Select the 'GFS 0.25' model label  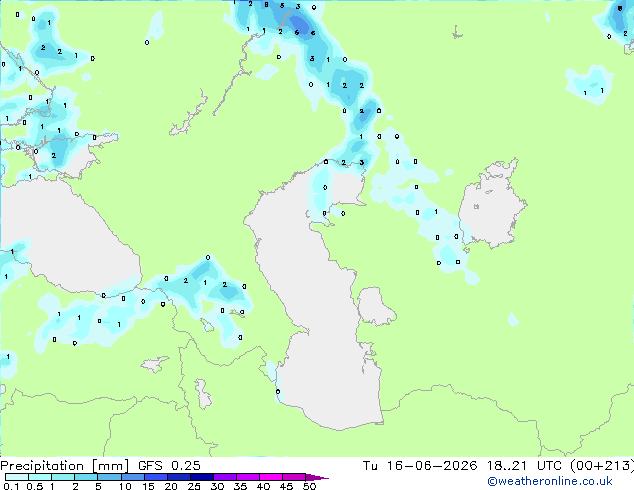coord(169,466)
